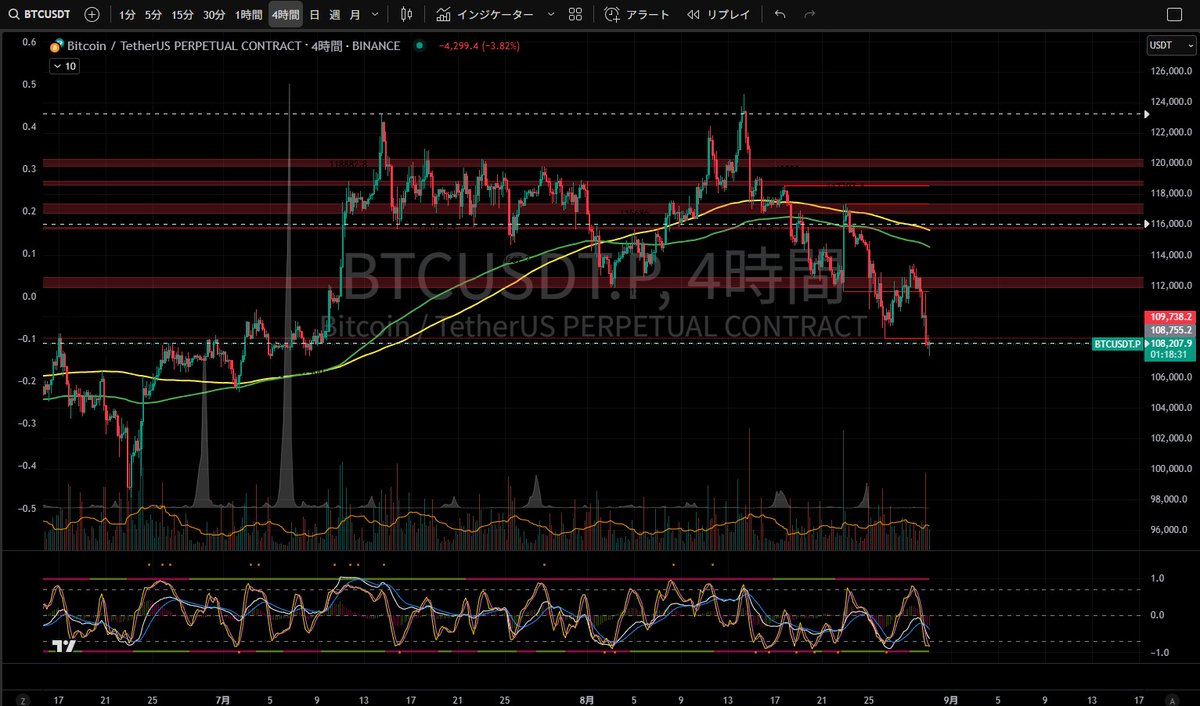Click the BTCUSDT.P symbol tag on price axis
The image size is (1200, 706).
[x=1117, y=343]
